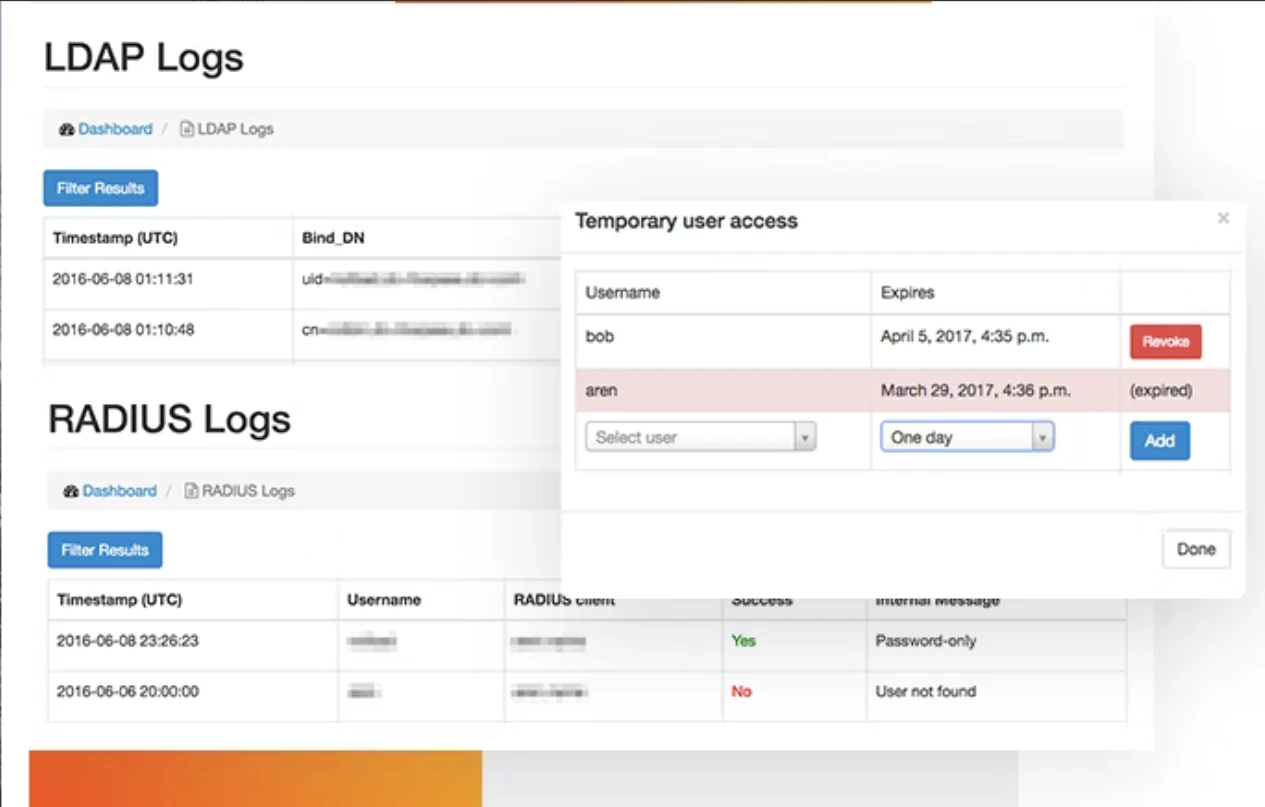This screenshot has width=1265, height=807.
Task: Add a new temporary user
Action: point(1159,440)
